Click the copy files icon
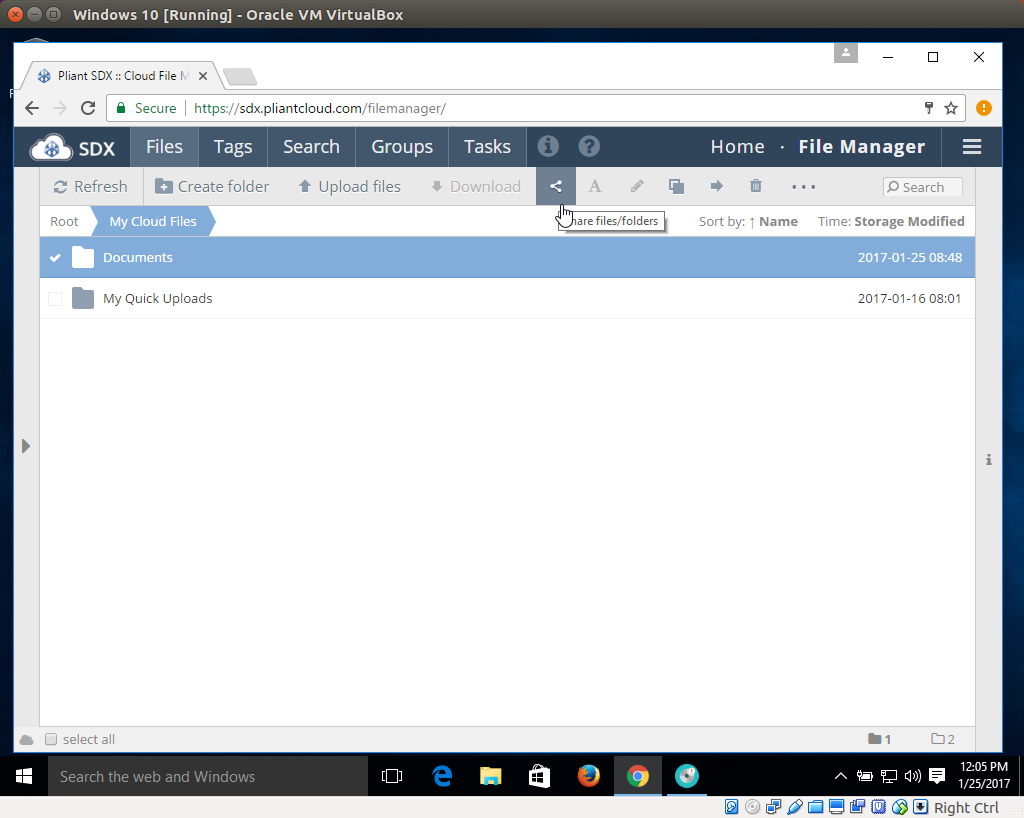This screenshot has height=818, width=1024. (x=677, y=187)
